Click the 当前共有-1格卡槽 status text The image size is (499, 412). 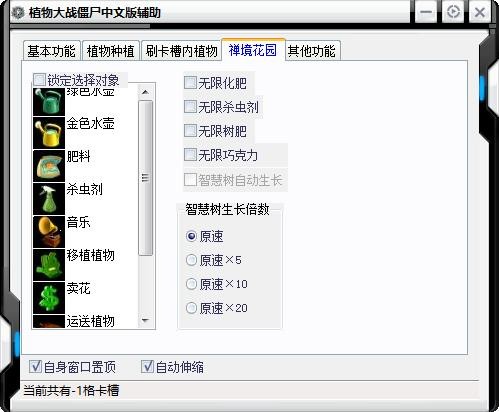[x=71, y=390]
